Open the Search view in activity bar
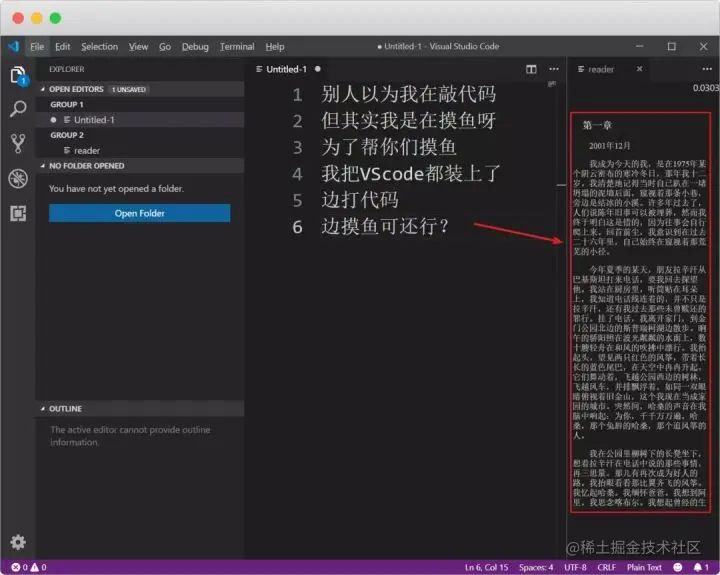Image resolution: width=720 pixels, height=575 pixels. [x=18, y=109]
